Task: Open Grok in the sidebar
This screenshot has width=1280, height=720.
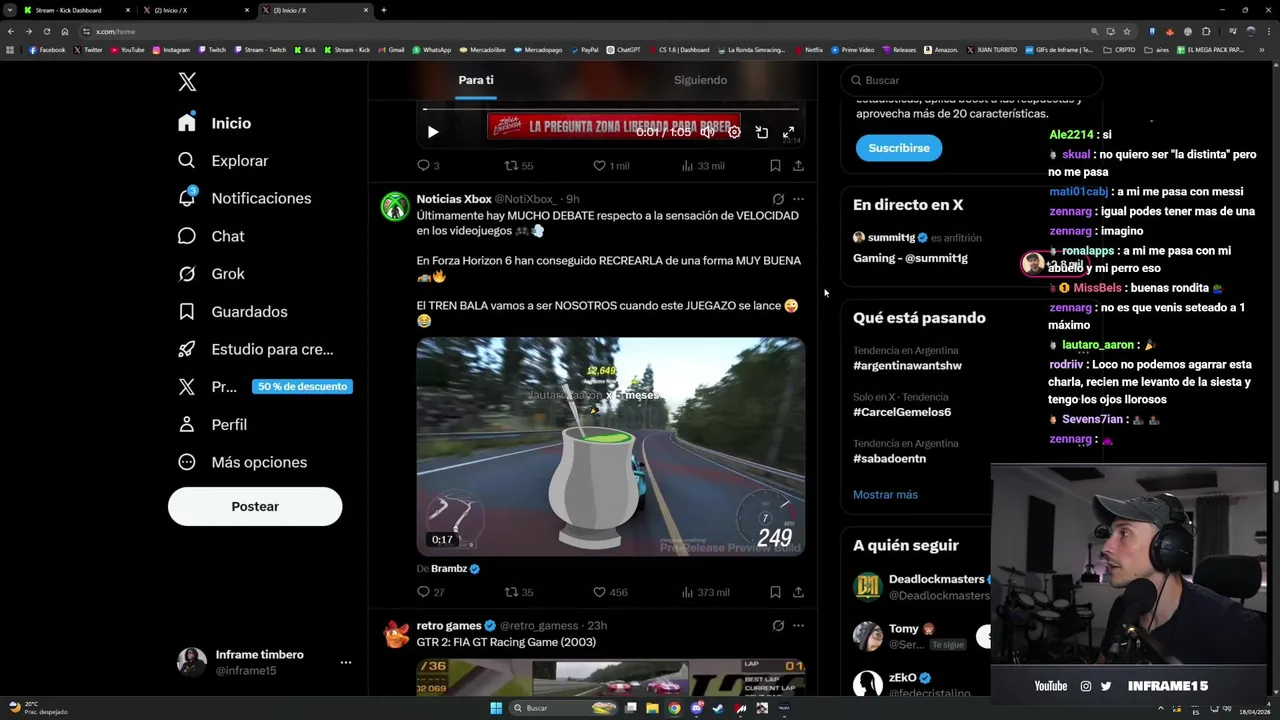Action: coord(210,274)
